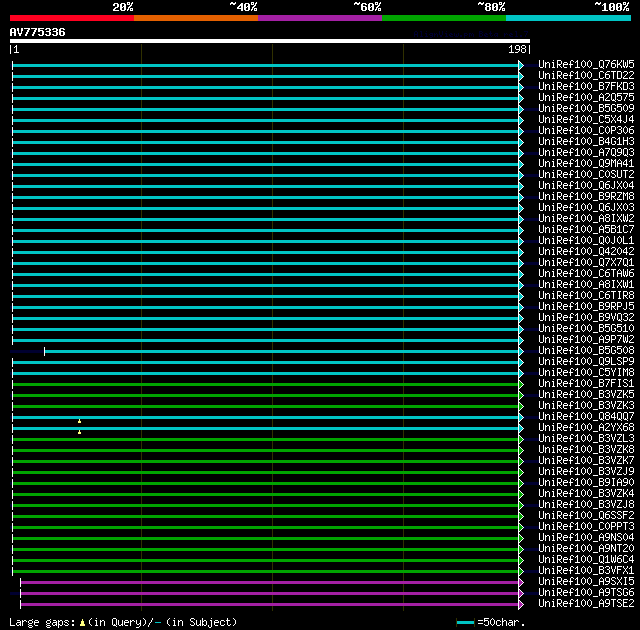Screen dimensions: 640x630
Task: Select the UniRef100_C0SUT2 label
Action: click(x=586, y=175)
